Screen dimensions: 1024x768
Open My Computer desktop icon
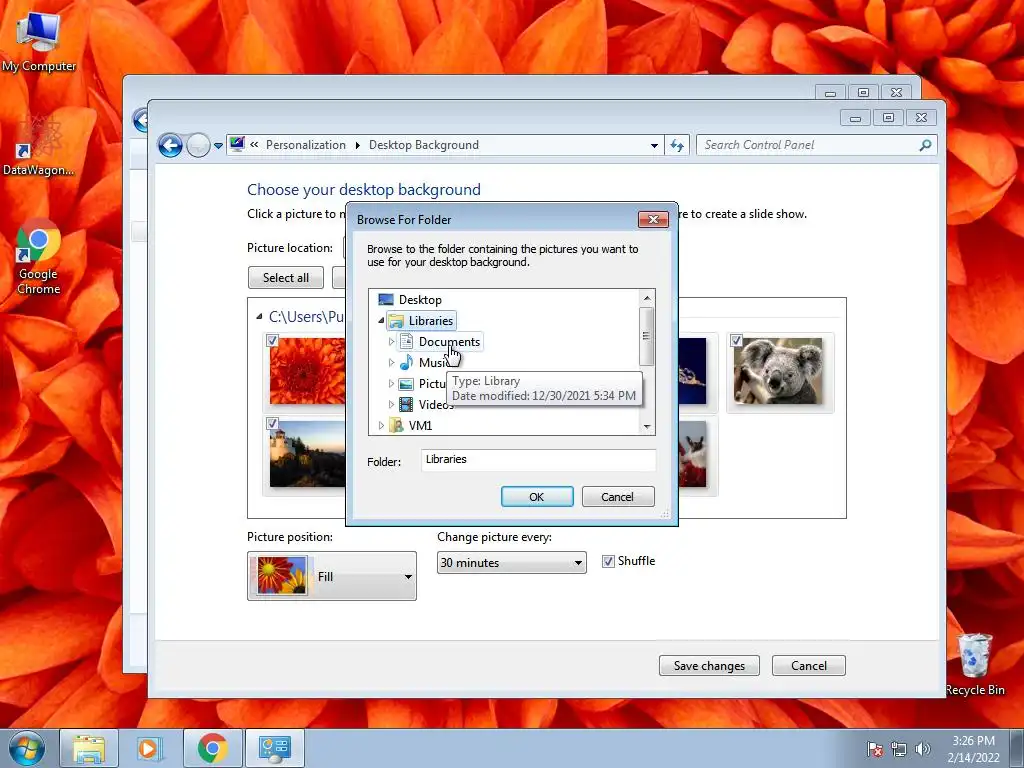[x=39, y=40]
